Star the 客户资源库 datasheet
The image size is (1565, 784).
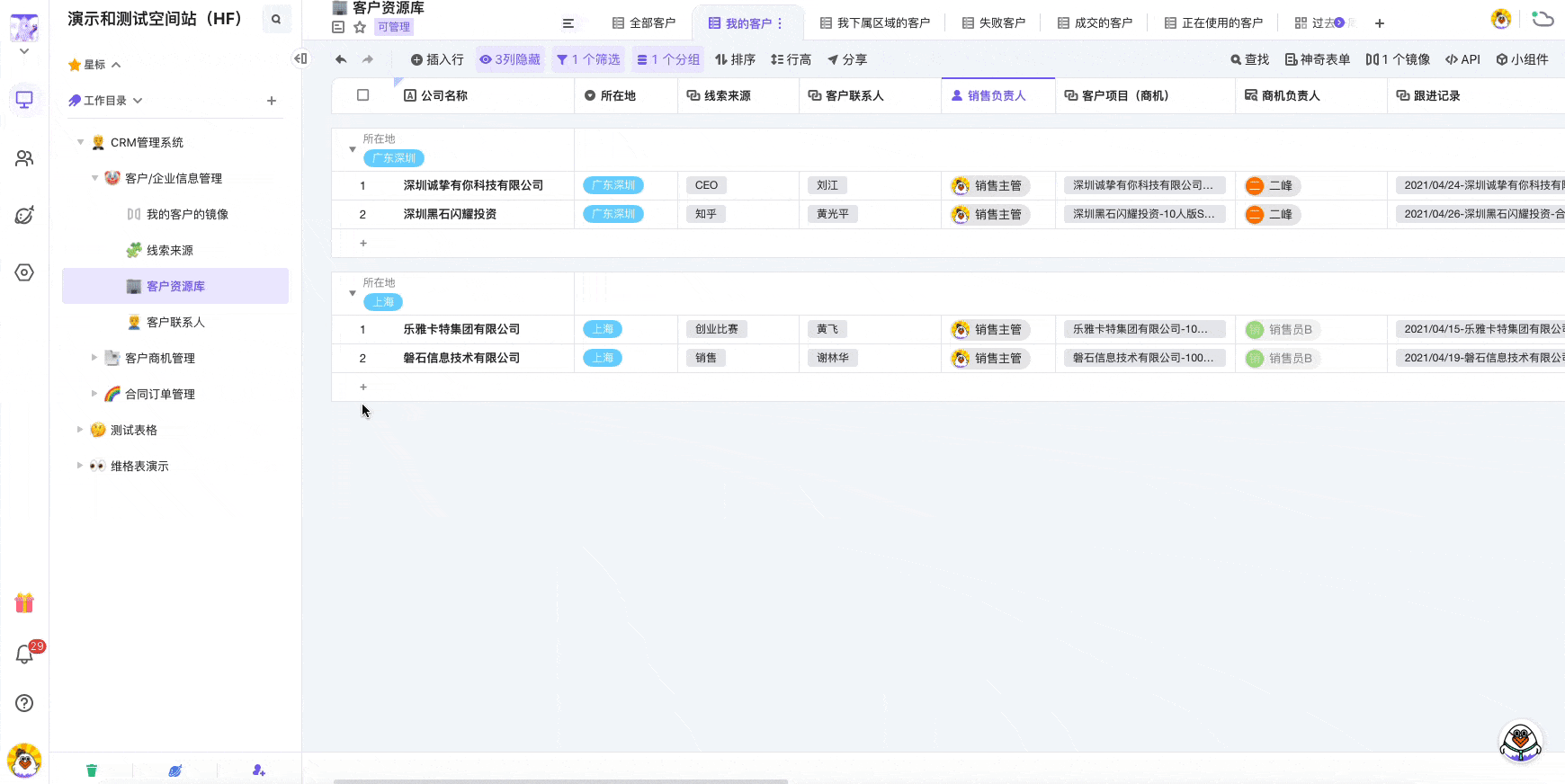pyautogui.click(x=360, y=27)
